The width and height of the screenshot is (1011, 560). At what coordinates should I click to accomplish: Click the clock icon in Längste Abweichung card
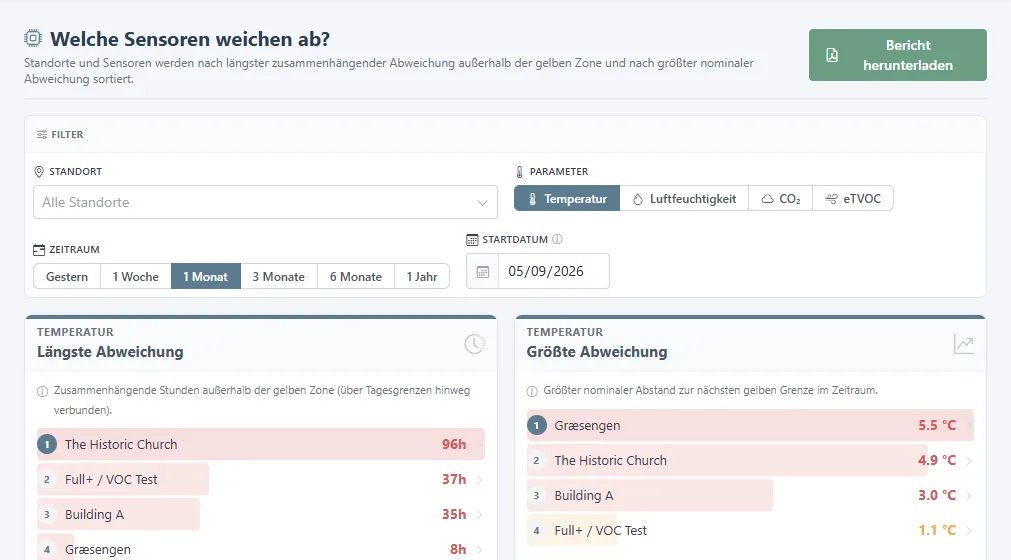[x=475, y=343]
